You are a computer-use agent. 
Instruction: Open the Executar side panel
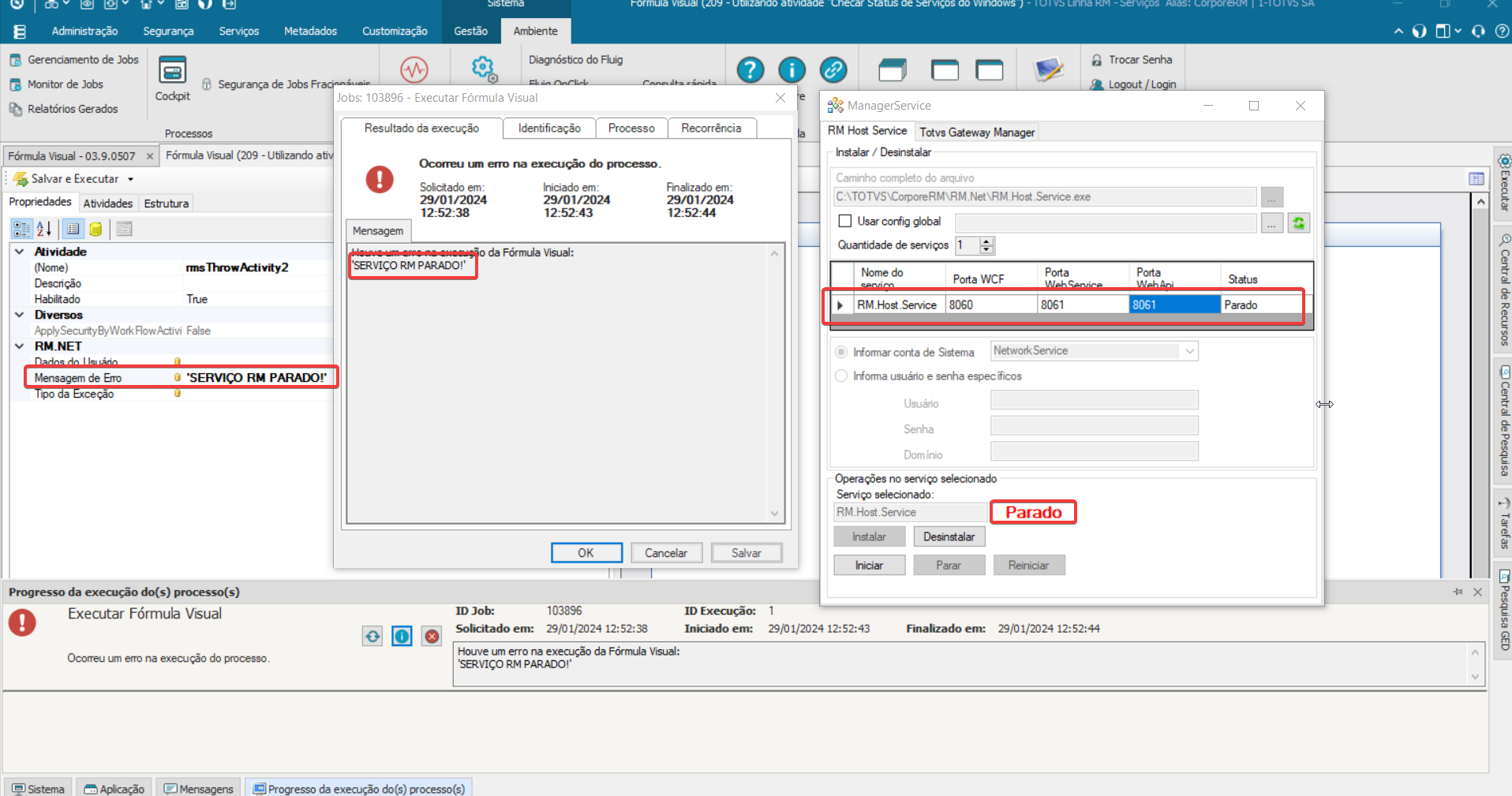pyautogui.click(x=1503, y=183)
